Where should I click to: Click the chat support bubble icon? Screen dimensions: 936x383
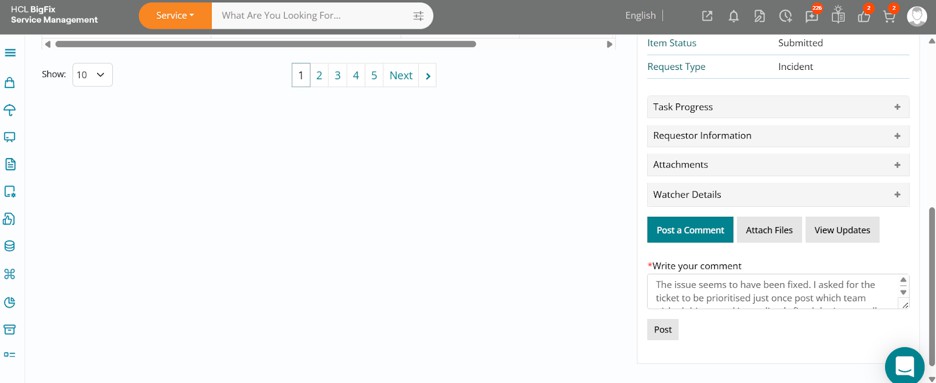[x=904, y=365]
